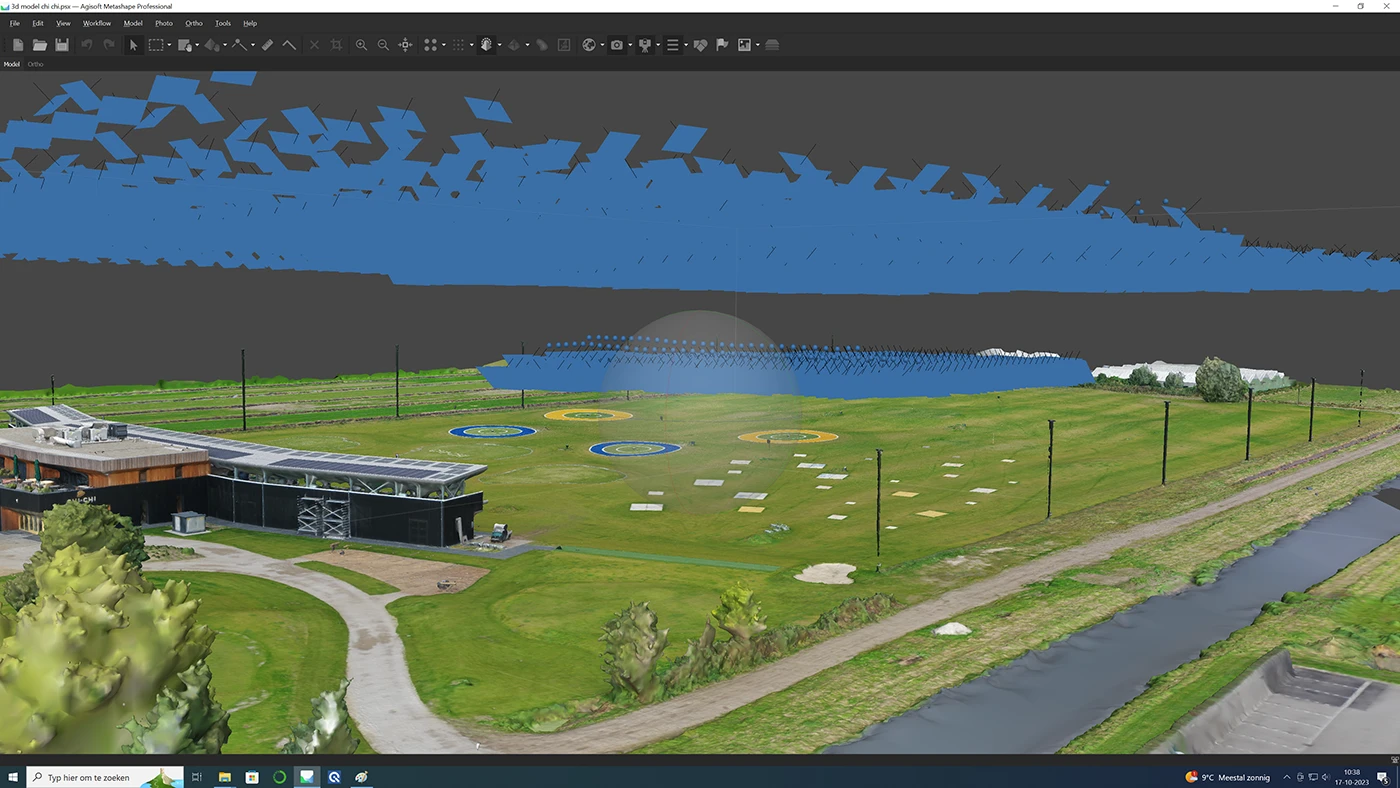
Task: Choose the Move Region tool
Action: [x=184, y=45]
